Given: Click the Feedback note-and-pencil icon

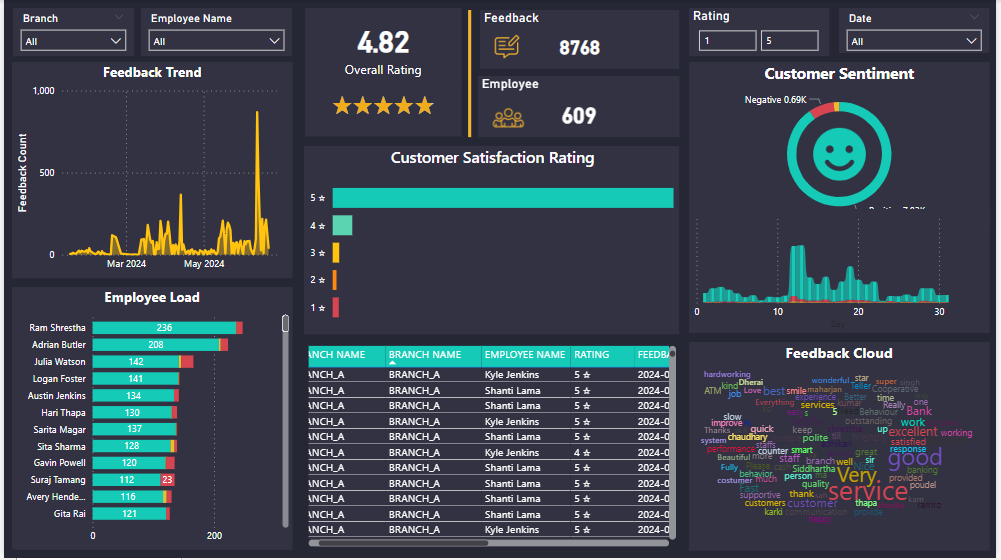Looking at the screenshot, I should pyautogui.click(x=506, y=47).
